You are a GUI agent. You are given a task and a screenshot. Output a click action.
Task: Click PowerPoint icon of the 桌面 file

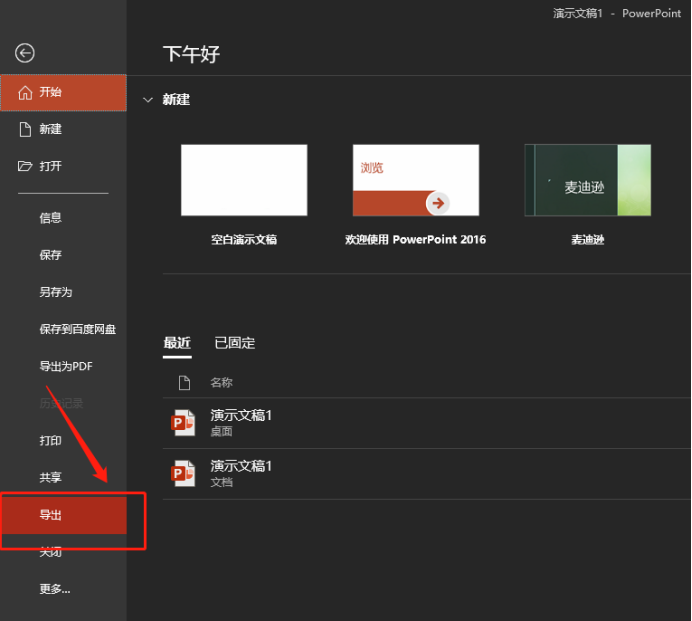pyautogui.click(x=183, y=423)
